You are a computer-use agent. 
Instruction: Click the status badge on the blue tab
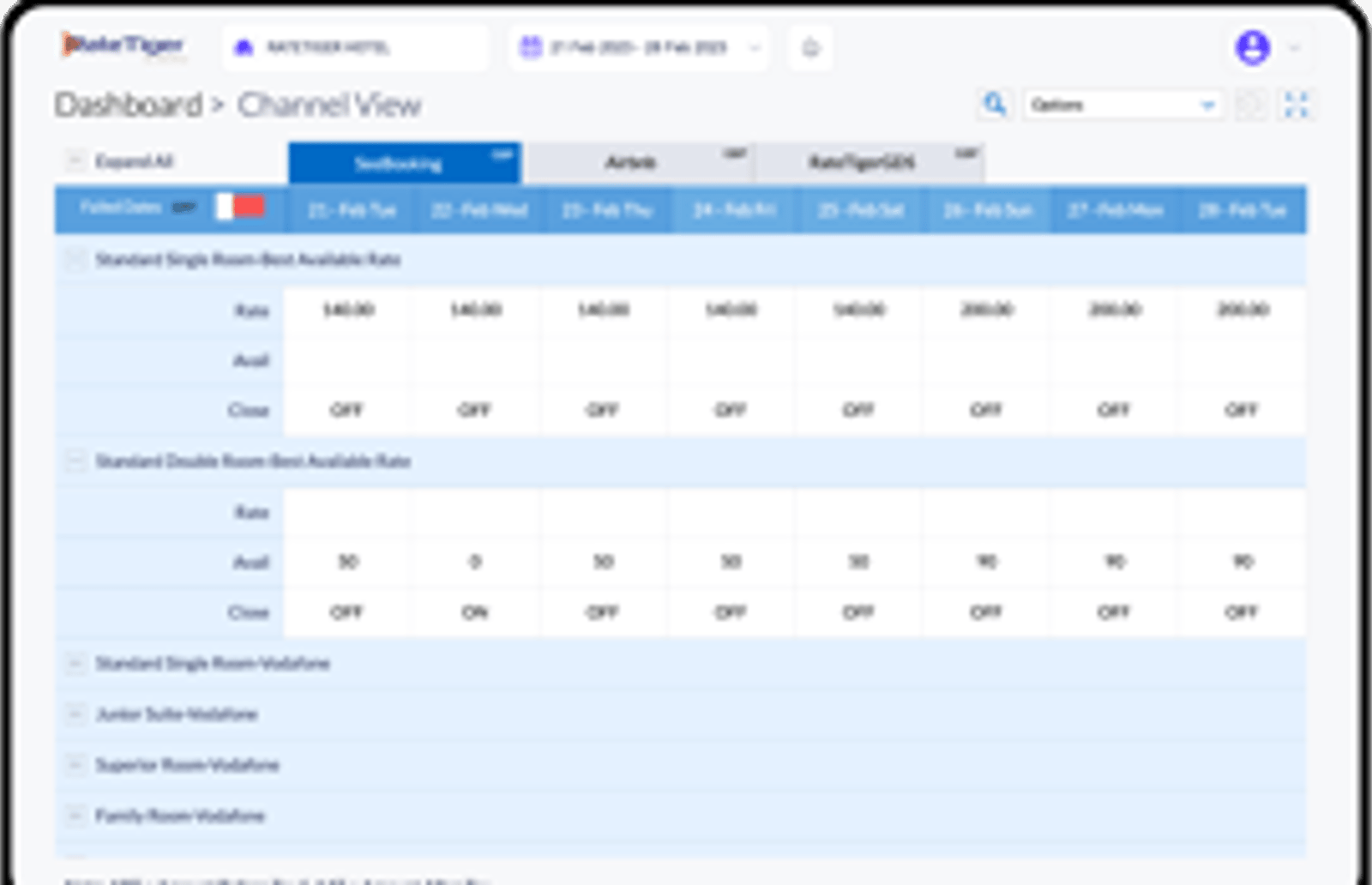pyautogui.click(x=502, y=154)
